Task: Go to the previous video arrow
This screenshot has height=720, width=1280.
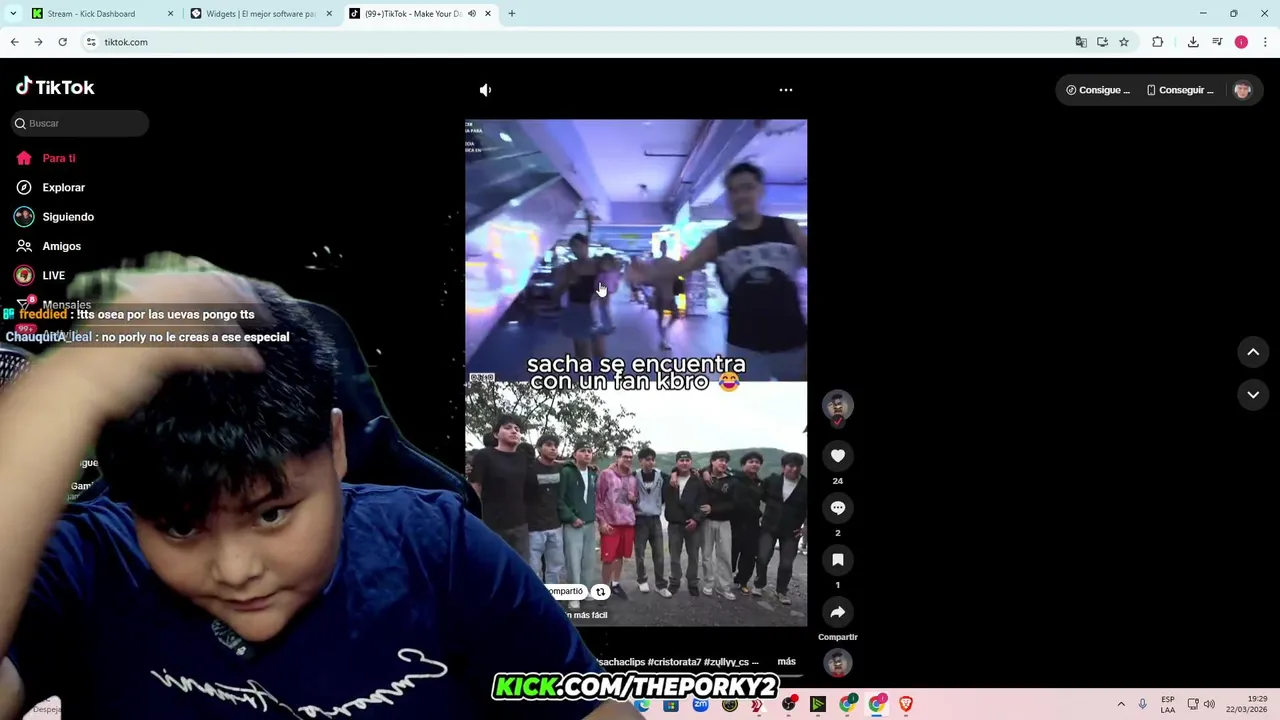Action: pyautogui.click(x=1253, y=352)
